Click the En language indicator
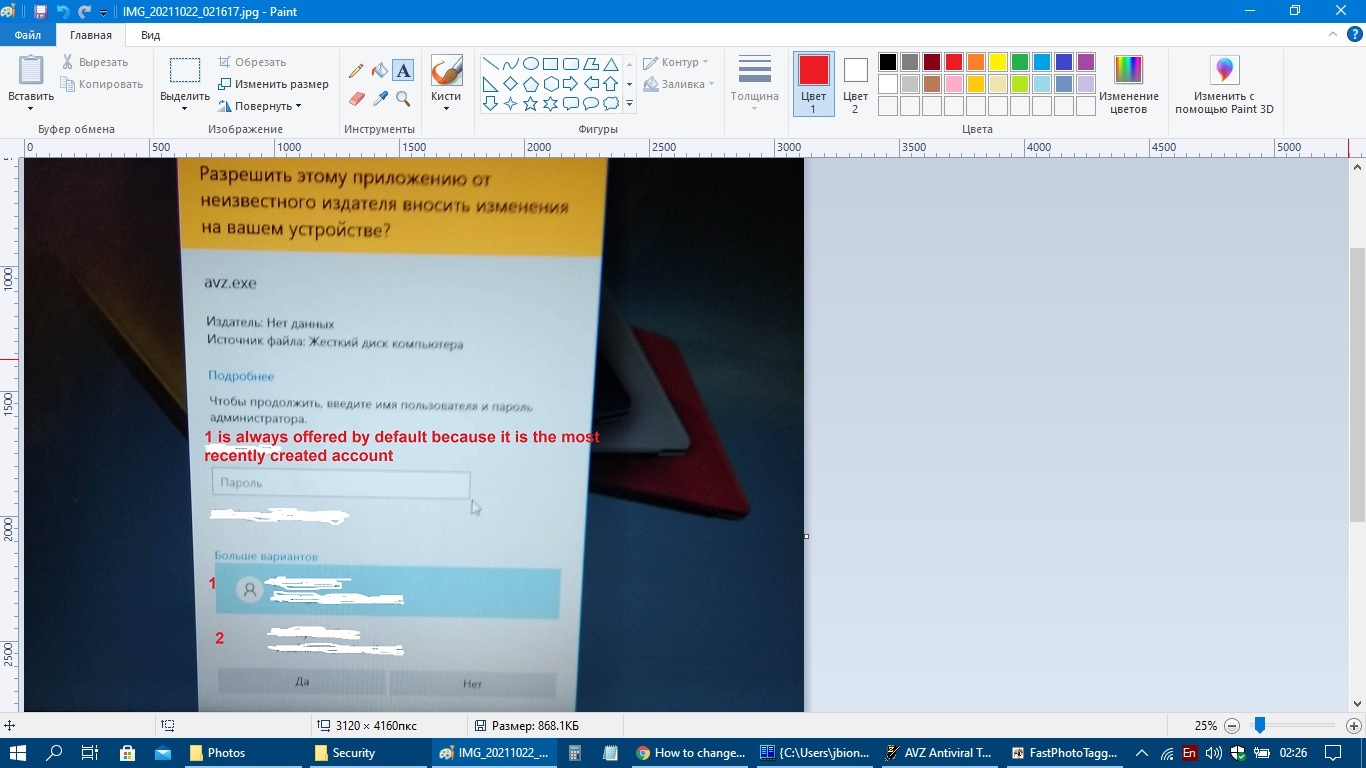Screen dimensions: 1366x768 pyautogui.click(x=1190, y=753)
